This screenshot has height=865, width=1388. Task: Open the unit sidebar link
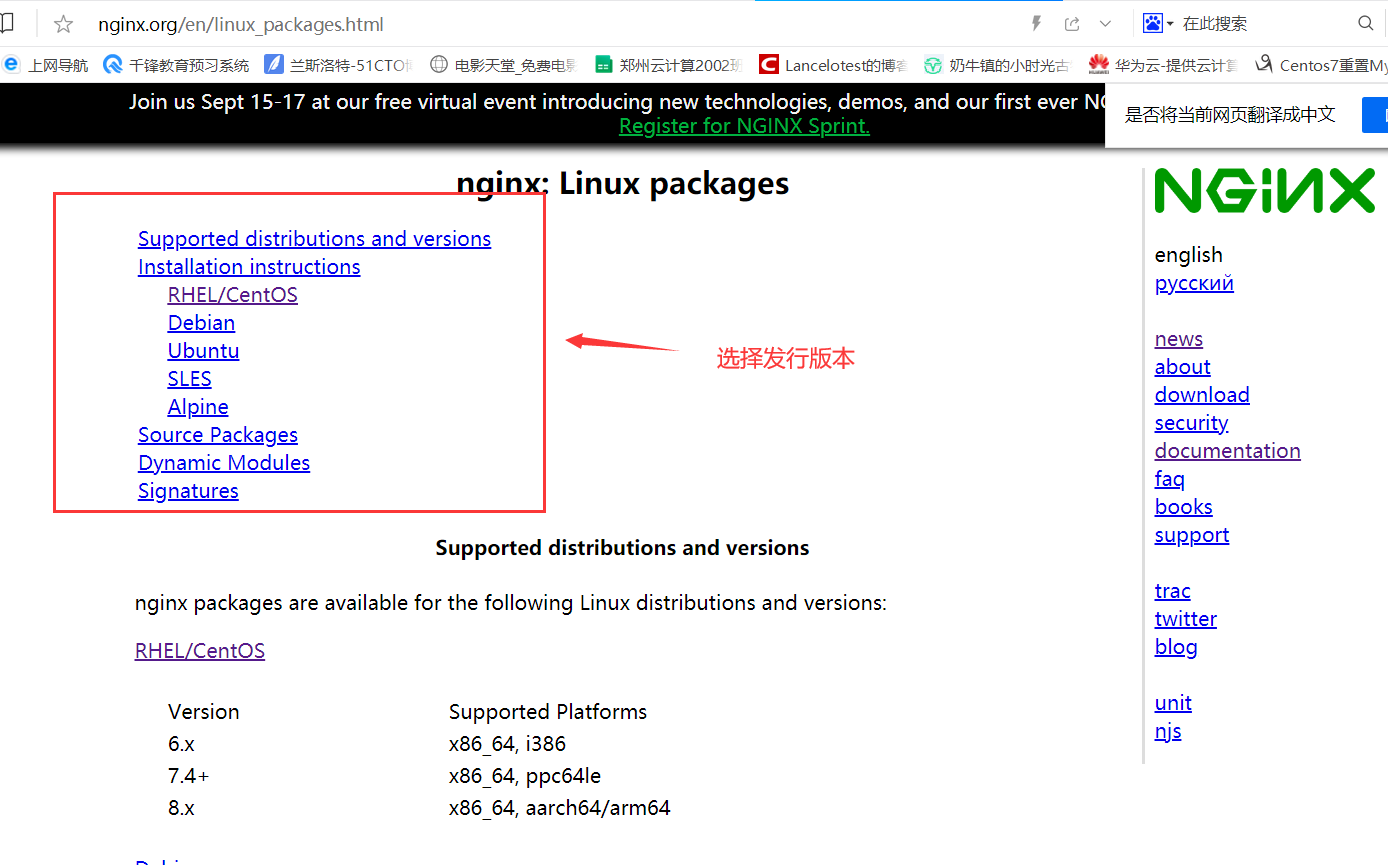(1173, 703)
